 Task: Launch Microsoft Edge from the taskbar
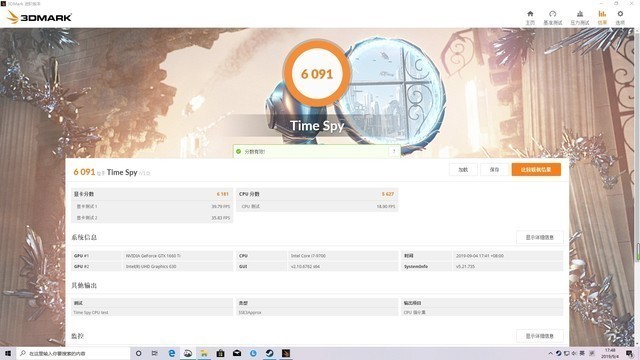[171, 353]
